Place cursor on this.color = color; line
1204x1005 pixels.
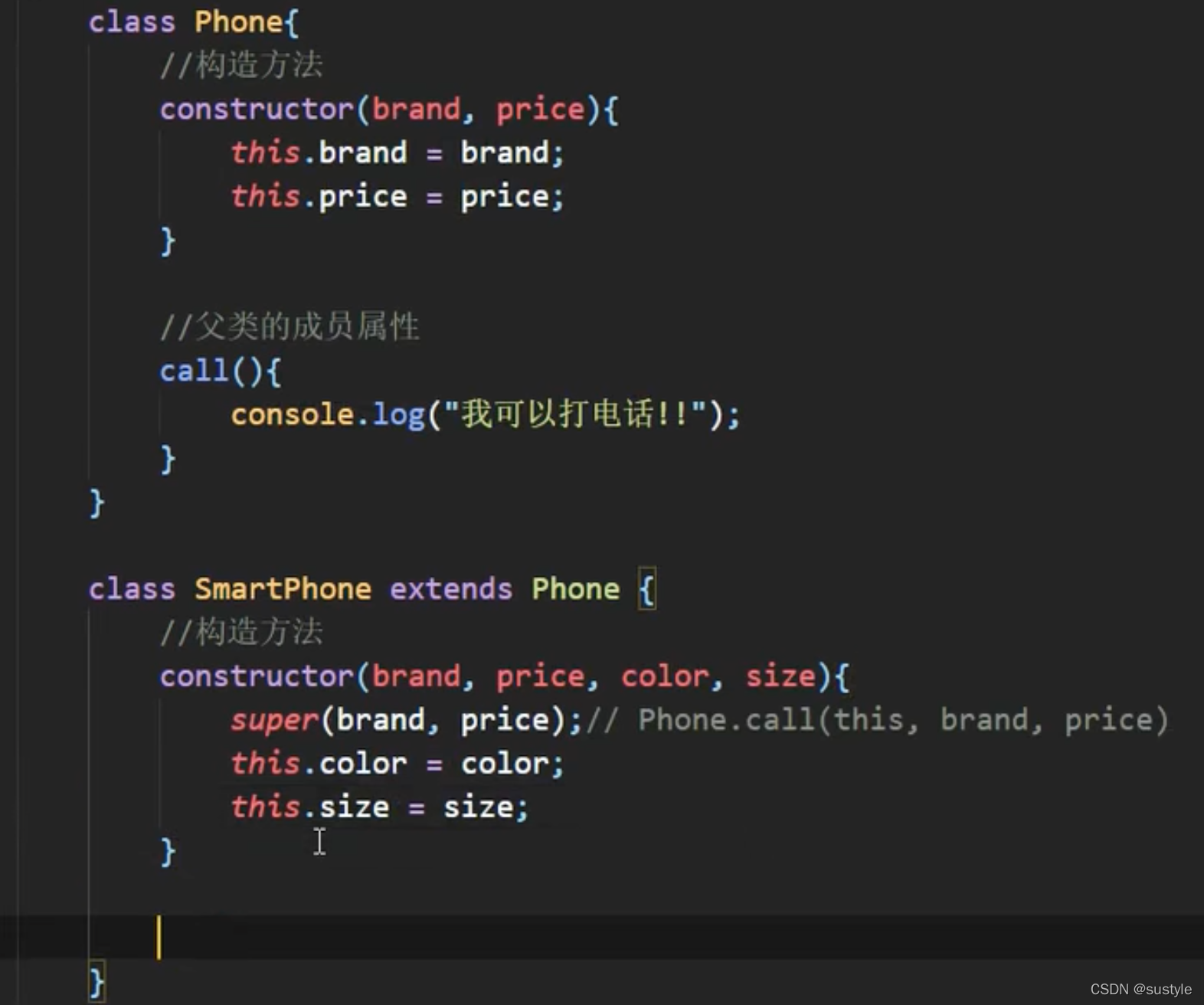point(398,764)
